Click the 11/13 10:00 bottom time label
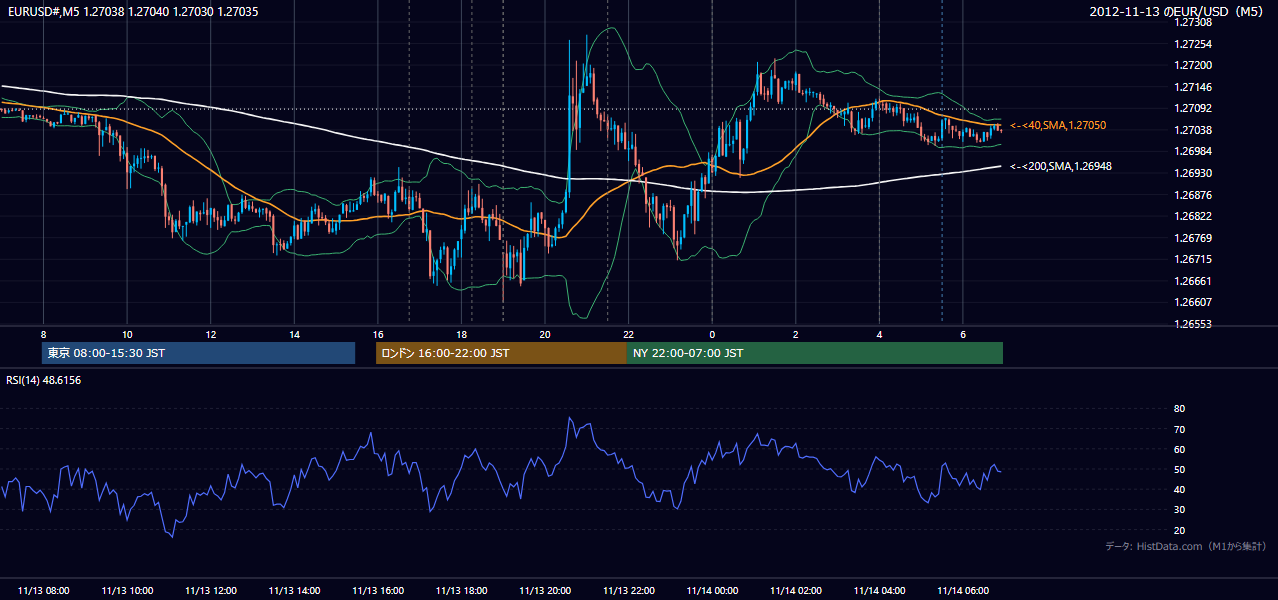 127,591
